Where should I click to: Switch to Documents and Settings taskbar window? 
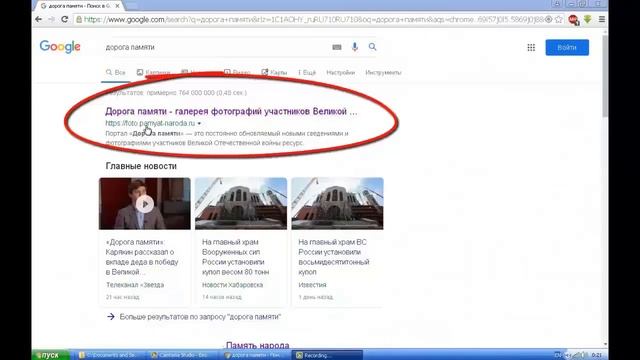(x=110, y=356)
